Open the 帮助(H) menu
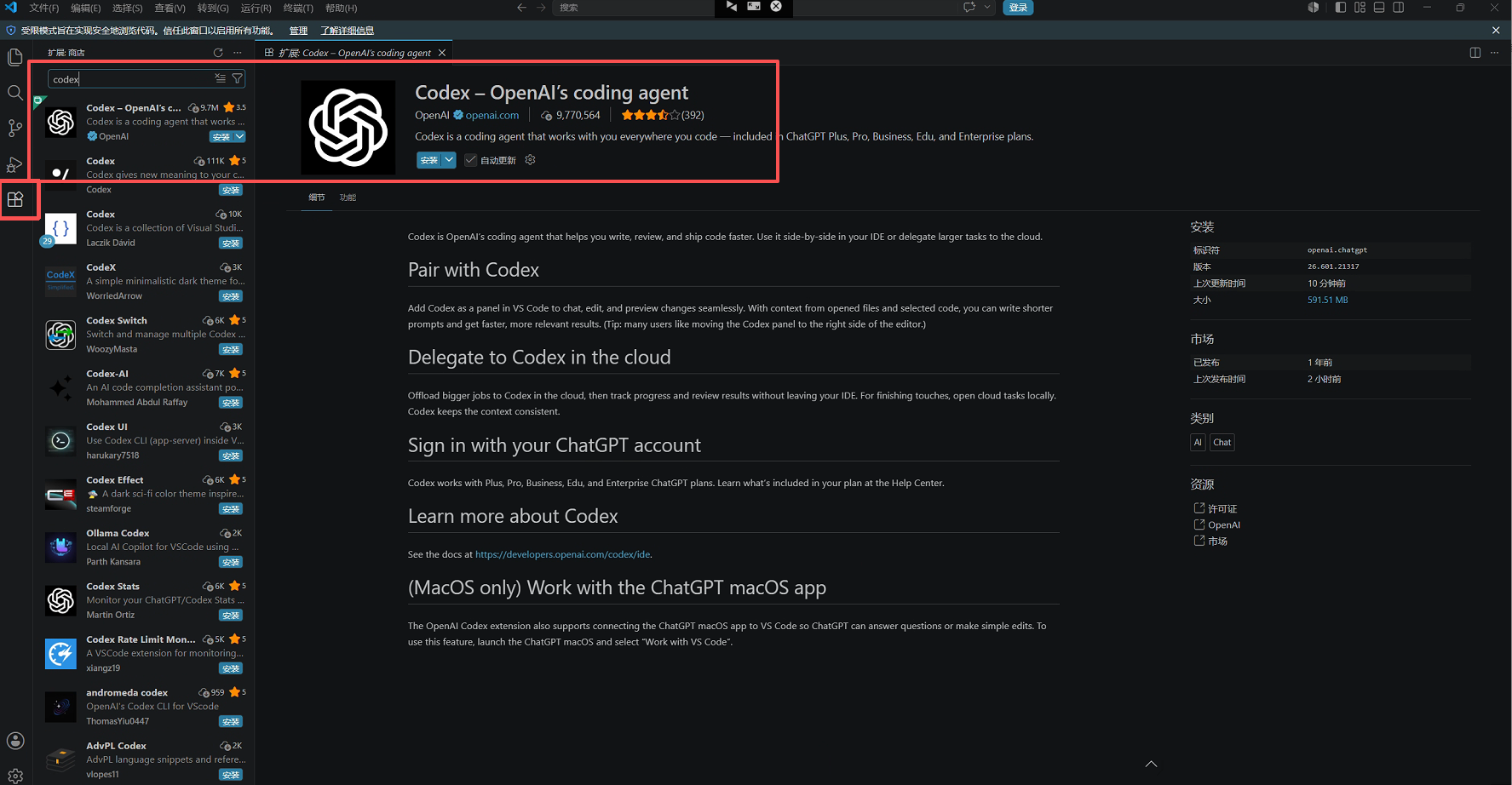This screenshot has height=785, width=1512. click(341, 8)
